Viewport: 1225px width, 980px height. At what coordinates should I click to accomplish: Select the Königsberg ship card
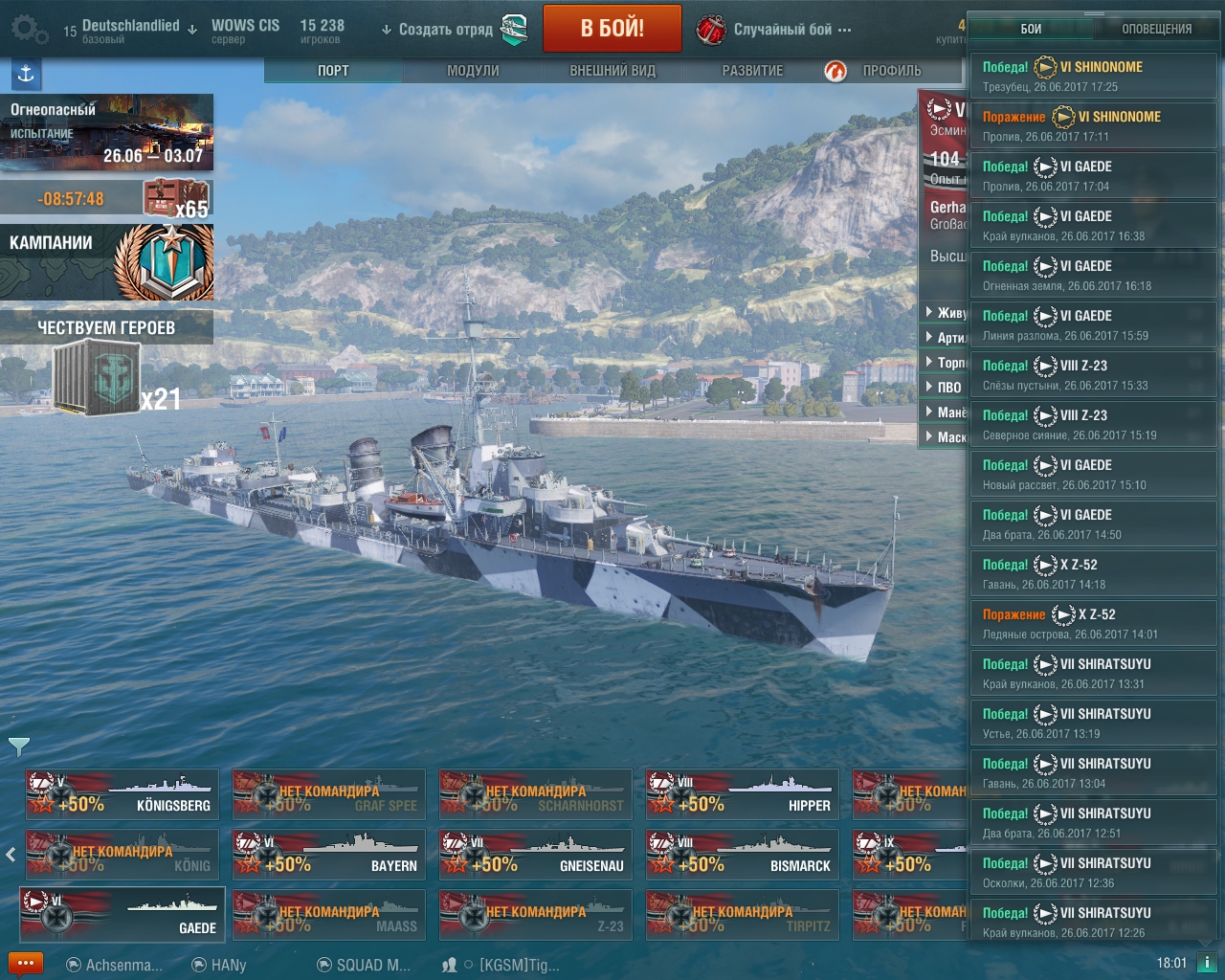pos(122,794)
